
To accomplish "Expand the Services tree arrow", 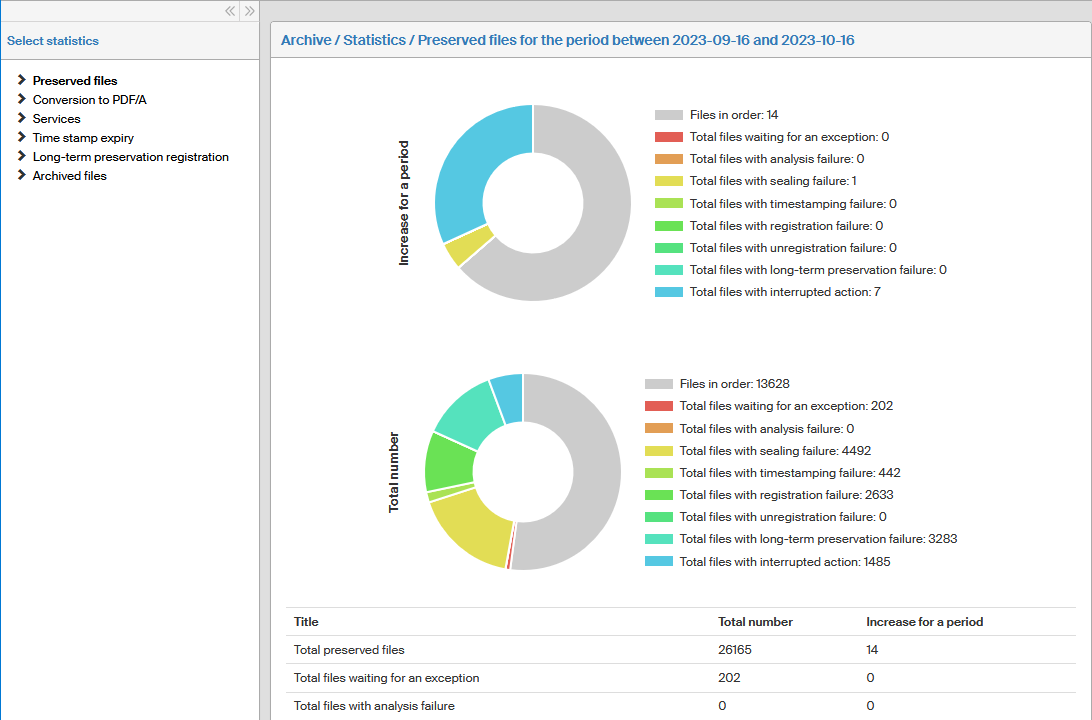I will (21, 118).
